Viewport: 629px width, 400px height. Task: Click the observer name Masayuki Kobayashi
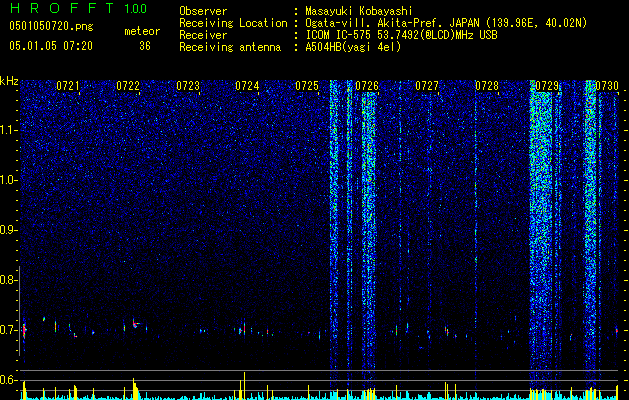pos(359,11)
